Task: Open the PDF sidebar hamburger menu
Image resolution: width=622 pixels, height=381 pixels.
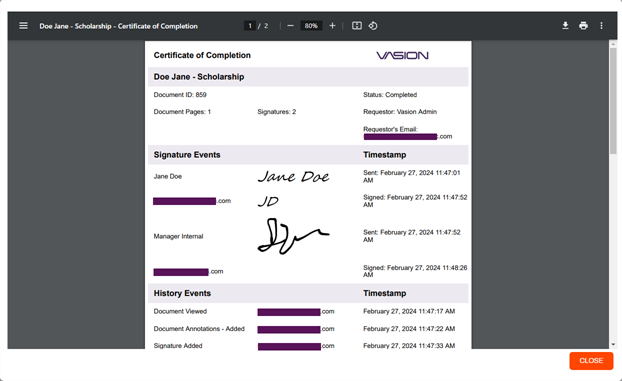Action: [23, 26]
